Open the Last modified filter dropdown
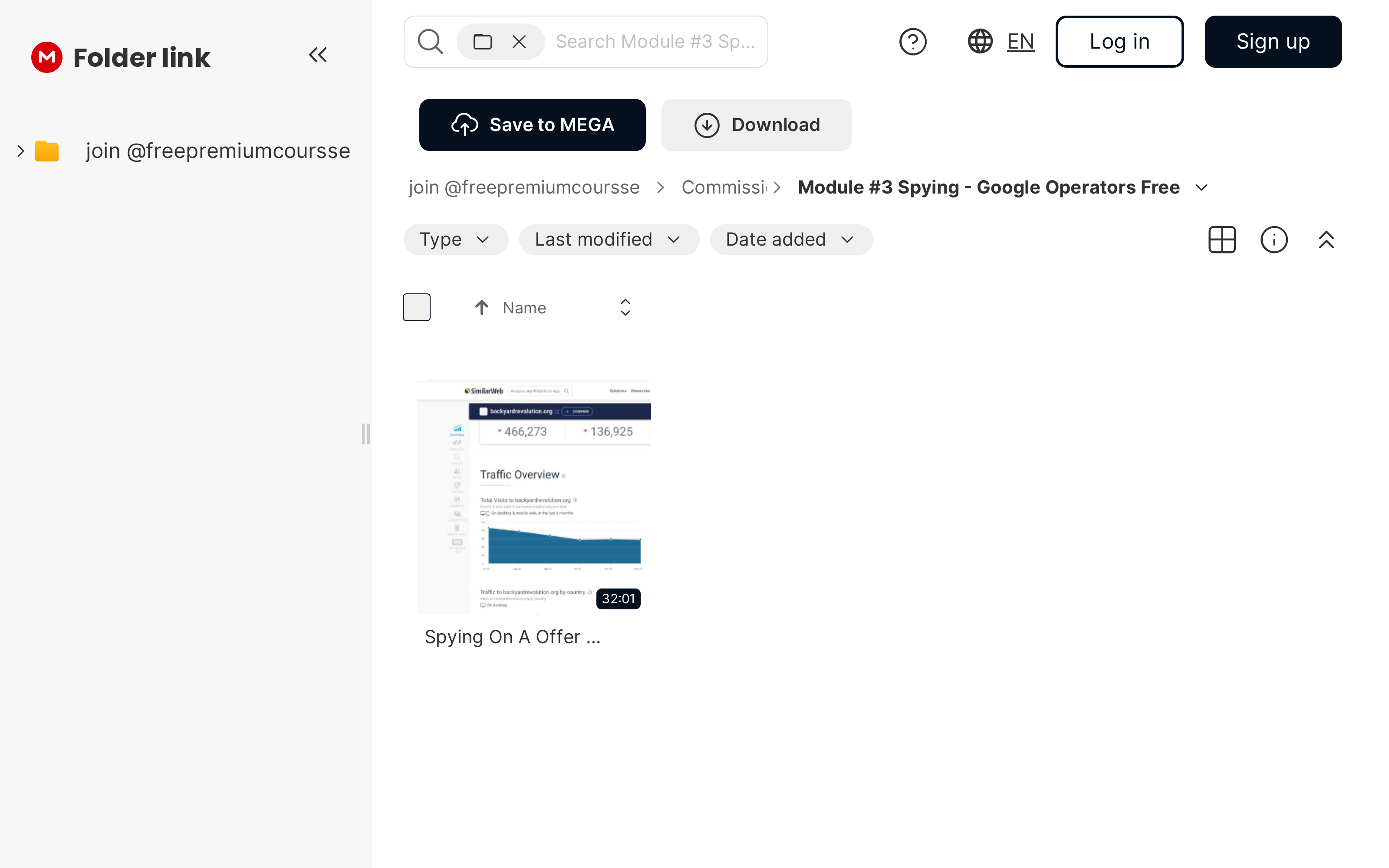This screenshot has width=1389, height=868. [x=609, y=240]
